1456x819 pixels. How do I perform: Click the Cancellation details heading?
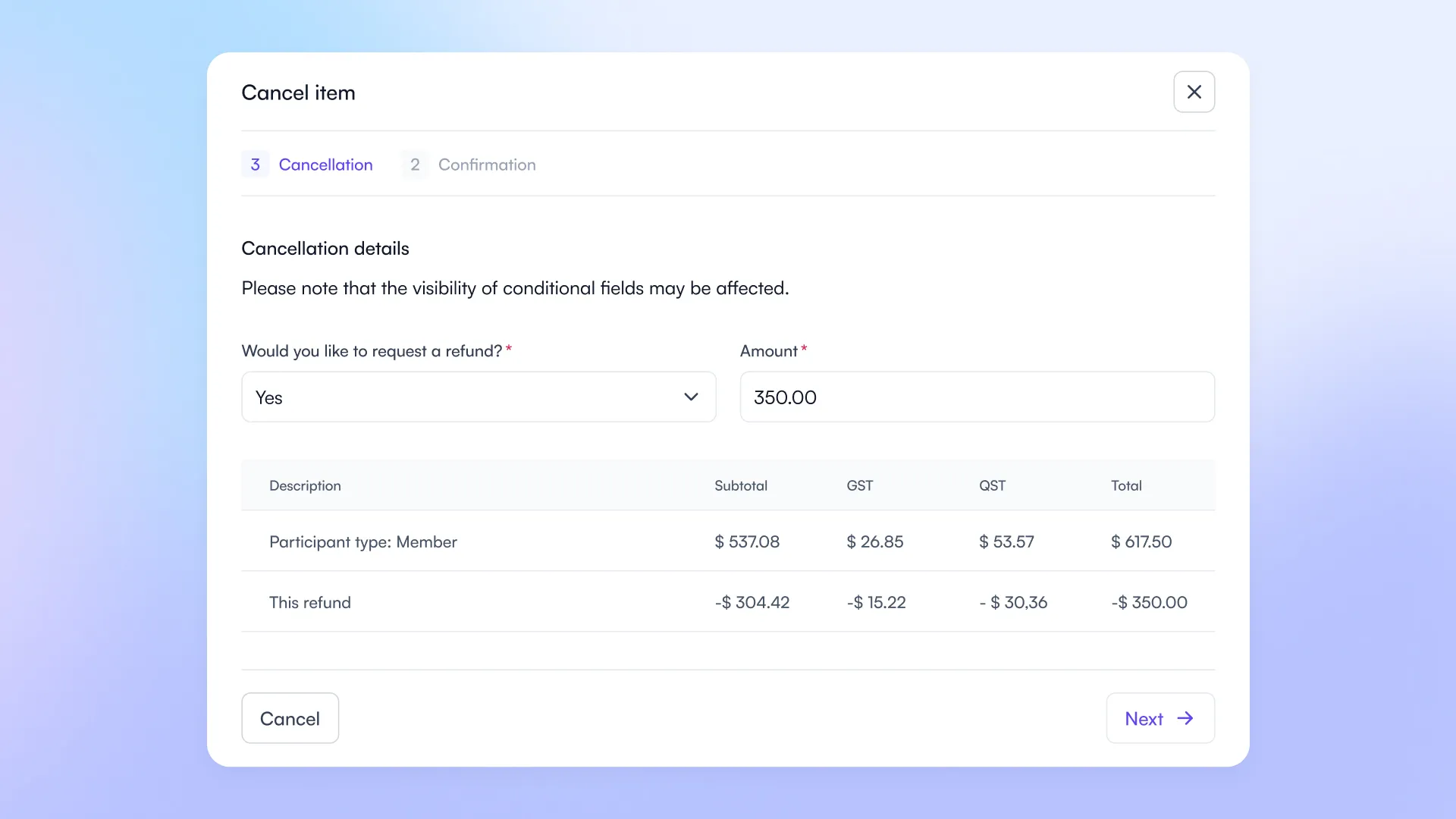(x=325, y=248)
